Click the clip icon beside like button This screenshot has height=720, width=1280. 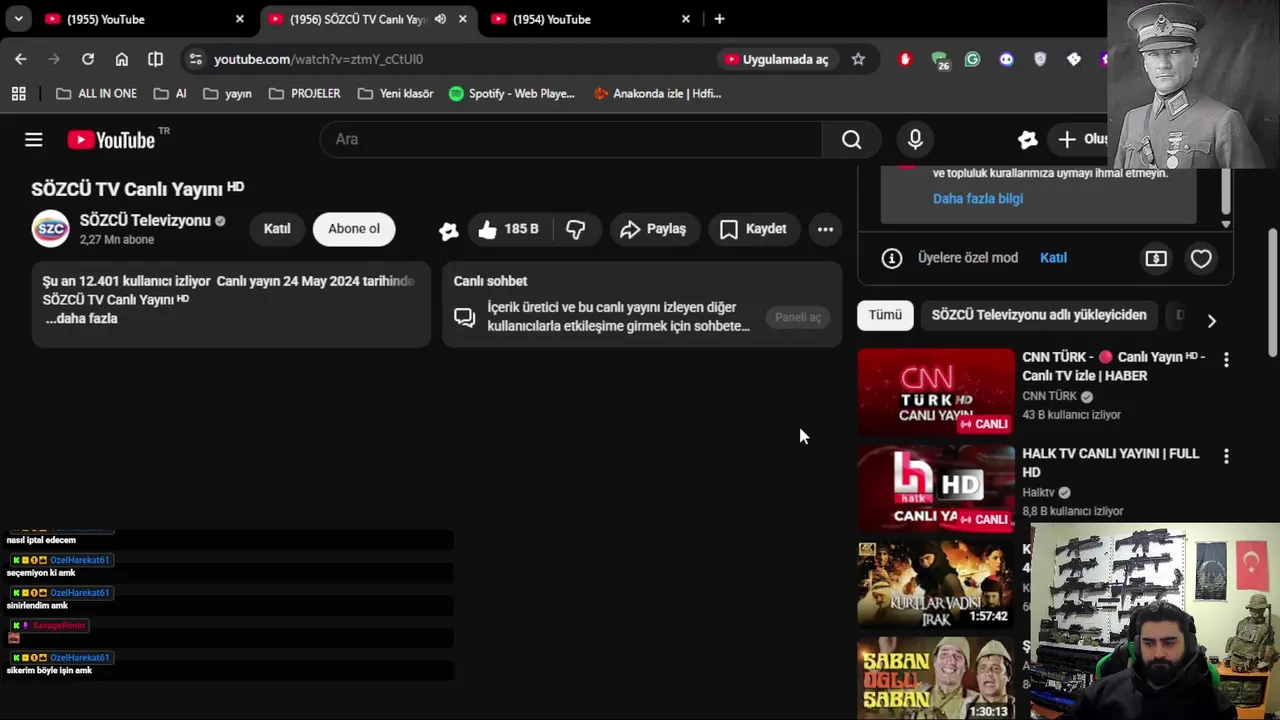(x=448, y=230)
